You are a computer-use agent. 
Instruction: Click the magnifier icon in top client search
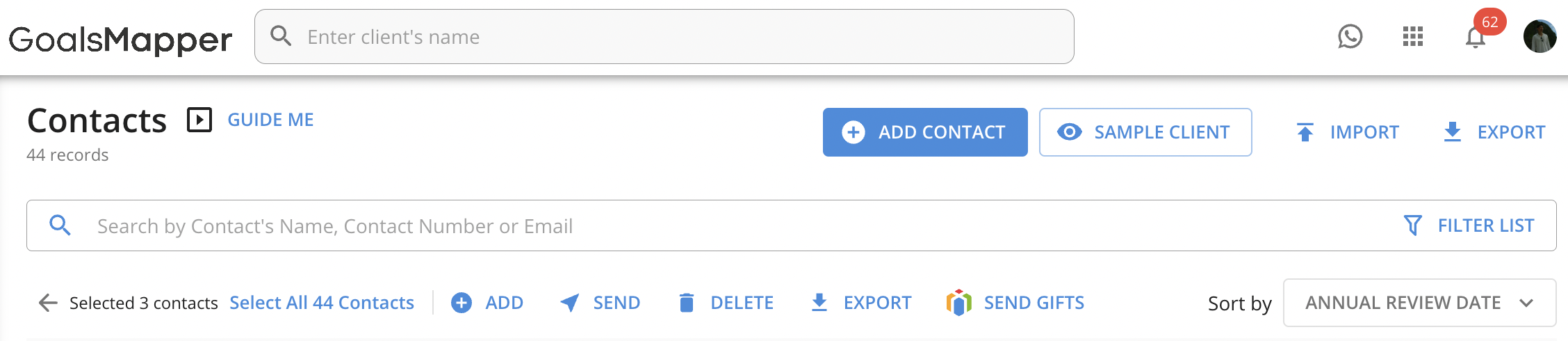coord(281,35)
